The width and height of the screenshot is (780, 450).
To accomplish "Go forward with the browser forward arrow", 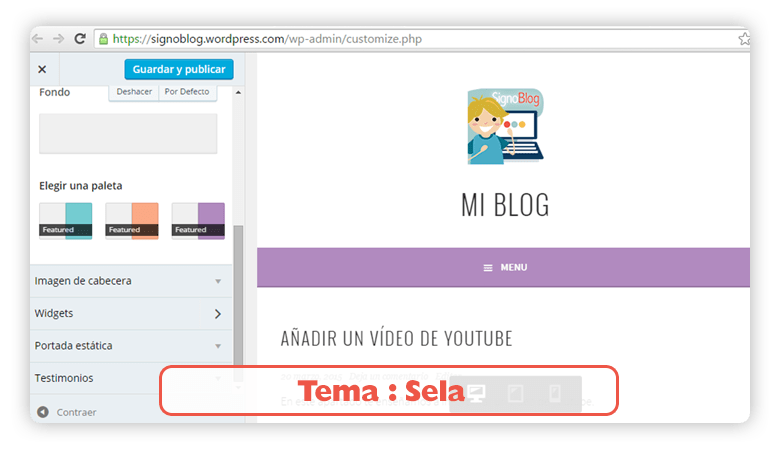I will click(x=59, y=39).
